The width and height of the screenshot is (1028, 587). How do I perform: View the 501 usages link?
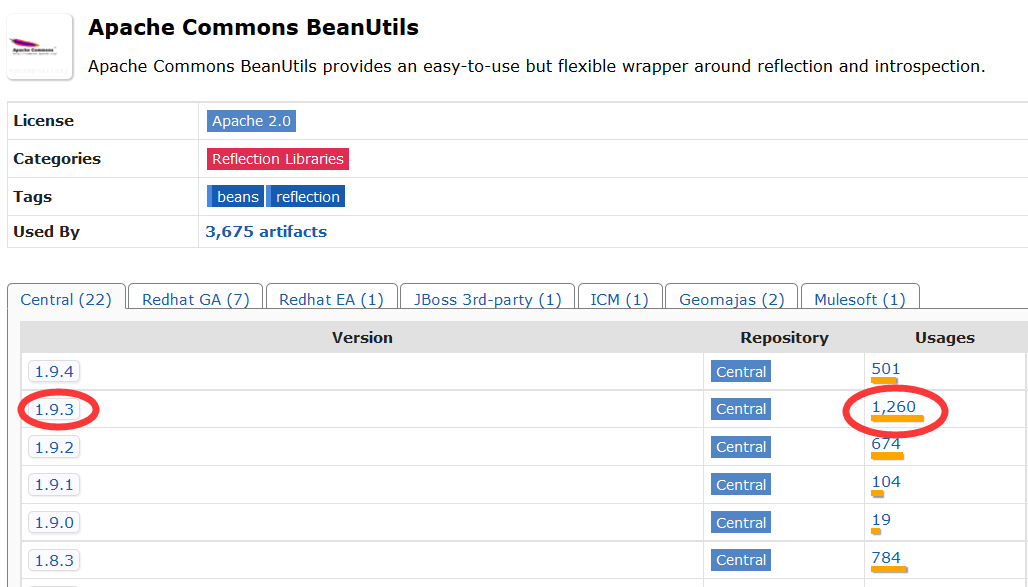[x=885, y=369]
